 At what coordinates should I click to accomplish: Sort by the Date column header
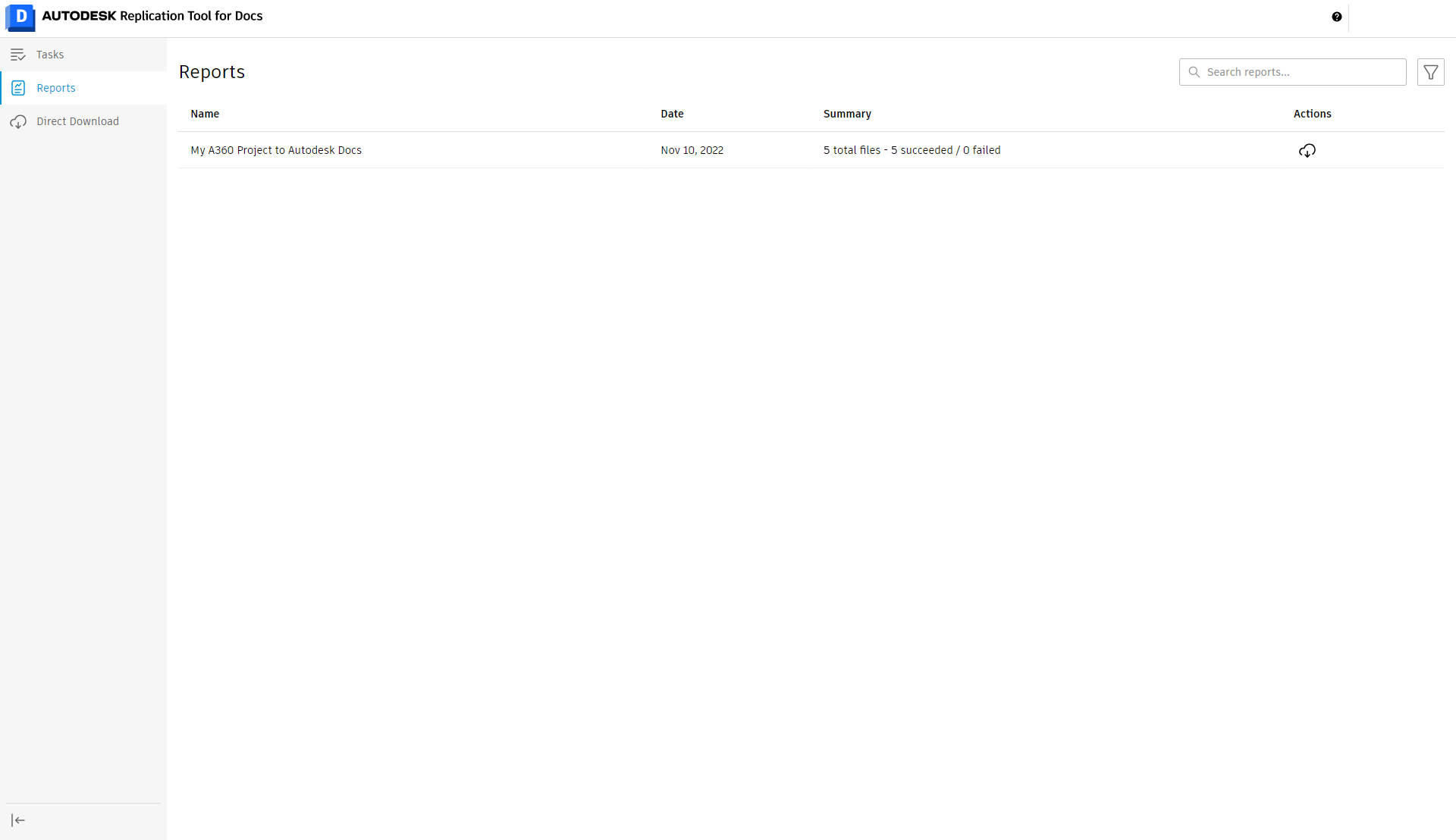(672, 114)
